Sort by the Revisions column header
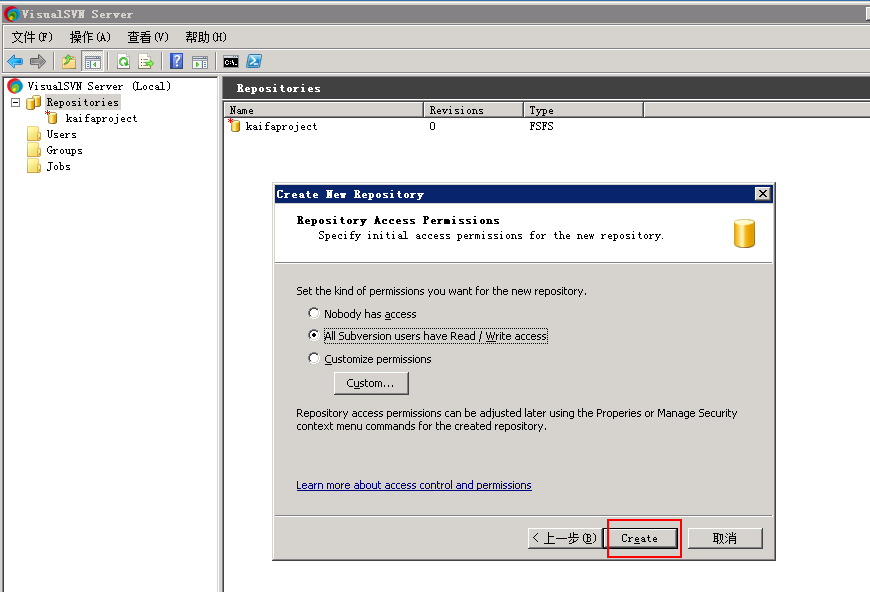Screen dimensions: 870x592 pos(473,110)
